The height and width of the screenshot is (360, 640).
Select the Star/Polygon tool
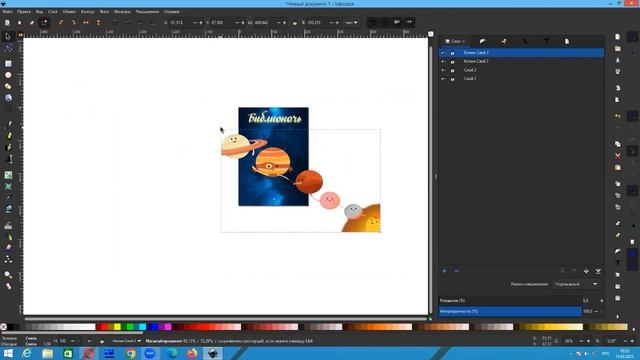8,87
